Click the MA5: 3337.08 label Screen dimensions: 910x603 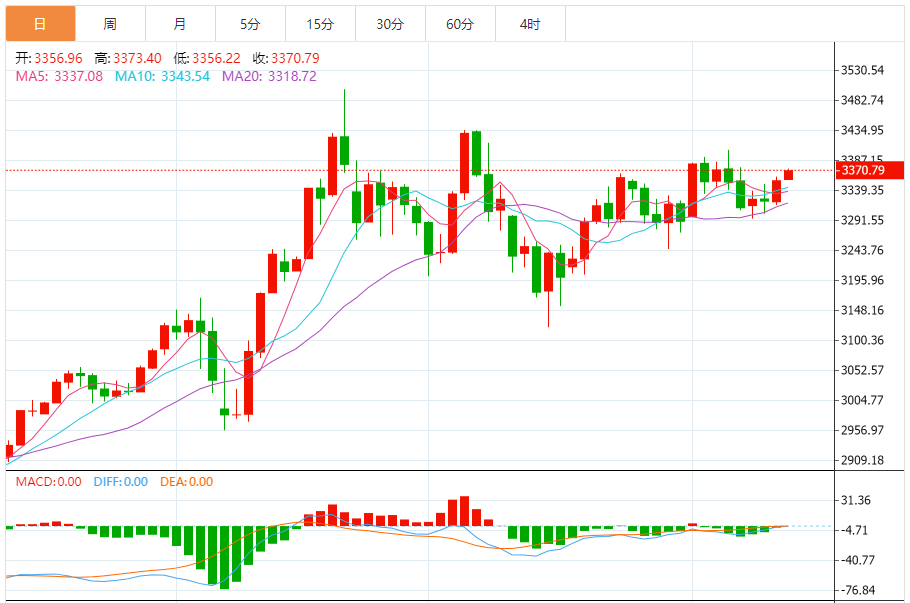pos(59,76)
